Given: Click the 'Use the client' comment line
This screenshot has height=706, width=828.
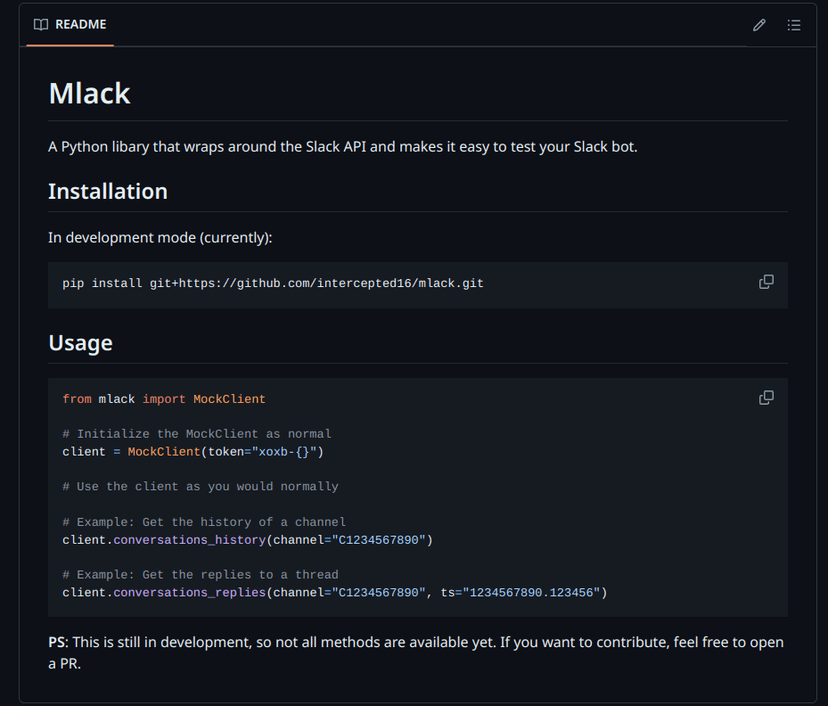Looking at the screenshot, I should tap(200, 487).
